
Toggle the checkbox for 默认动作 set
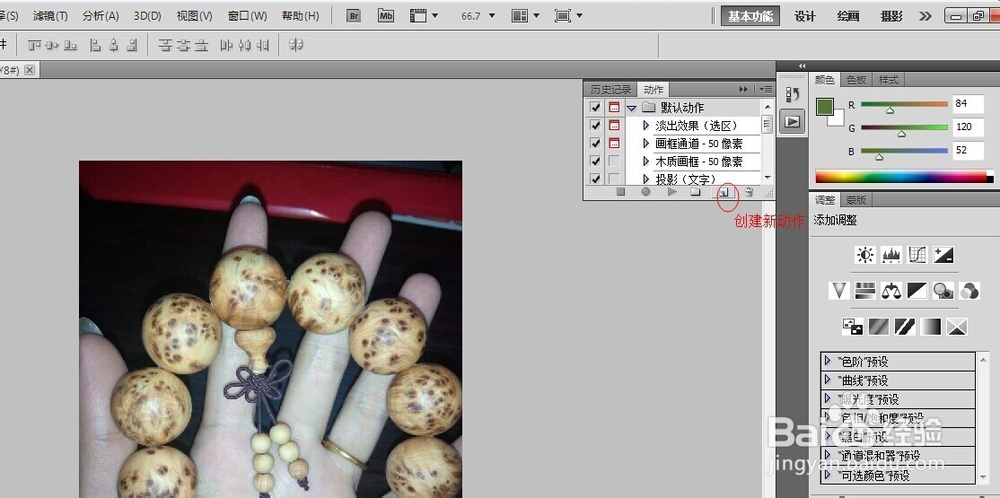pyautogui.click(x=596, y=107)
